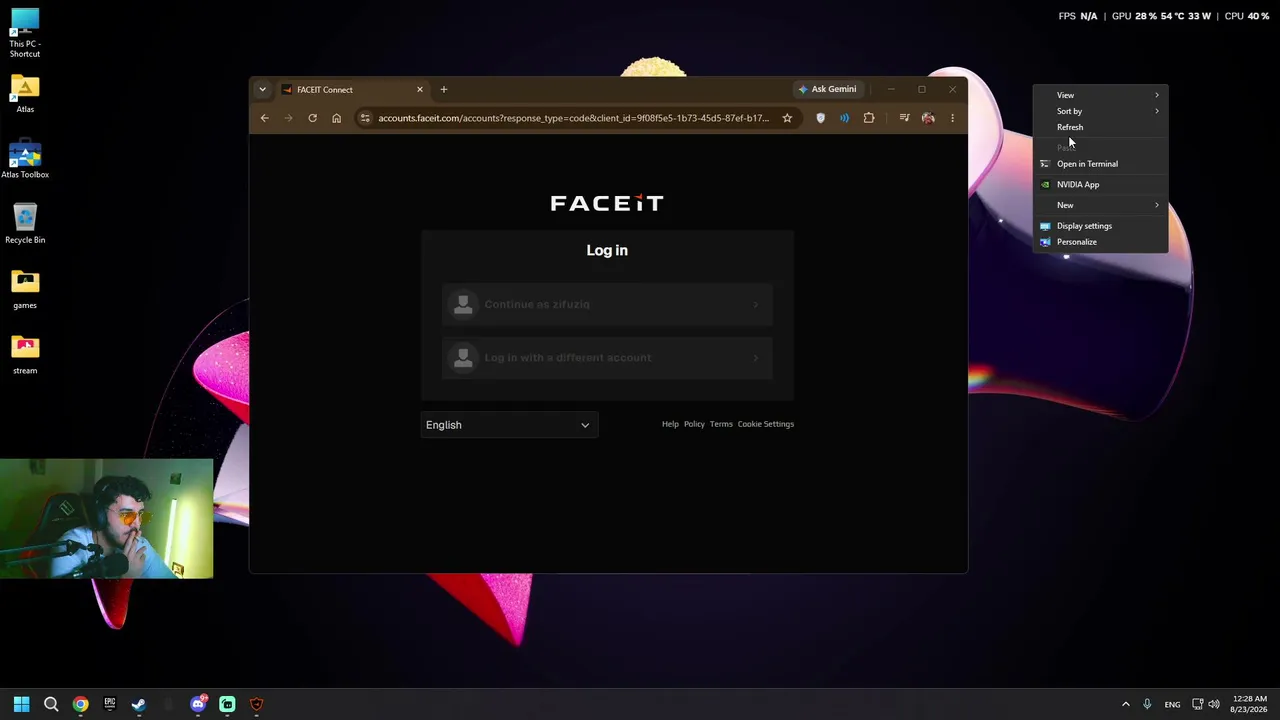1280x720 pixels.
Task: Open the orange FACEIT taskbar app
Action: pyautogui.click(x=257, y=704)
